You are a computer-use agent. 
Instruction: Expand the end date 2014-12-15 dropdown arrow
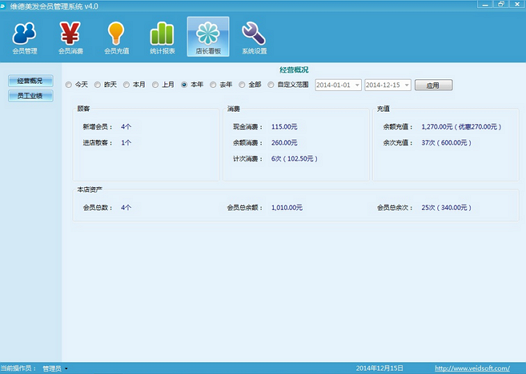[x=407, y=85]
